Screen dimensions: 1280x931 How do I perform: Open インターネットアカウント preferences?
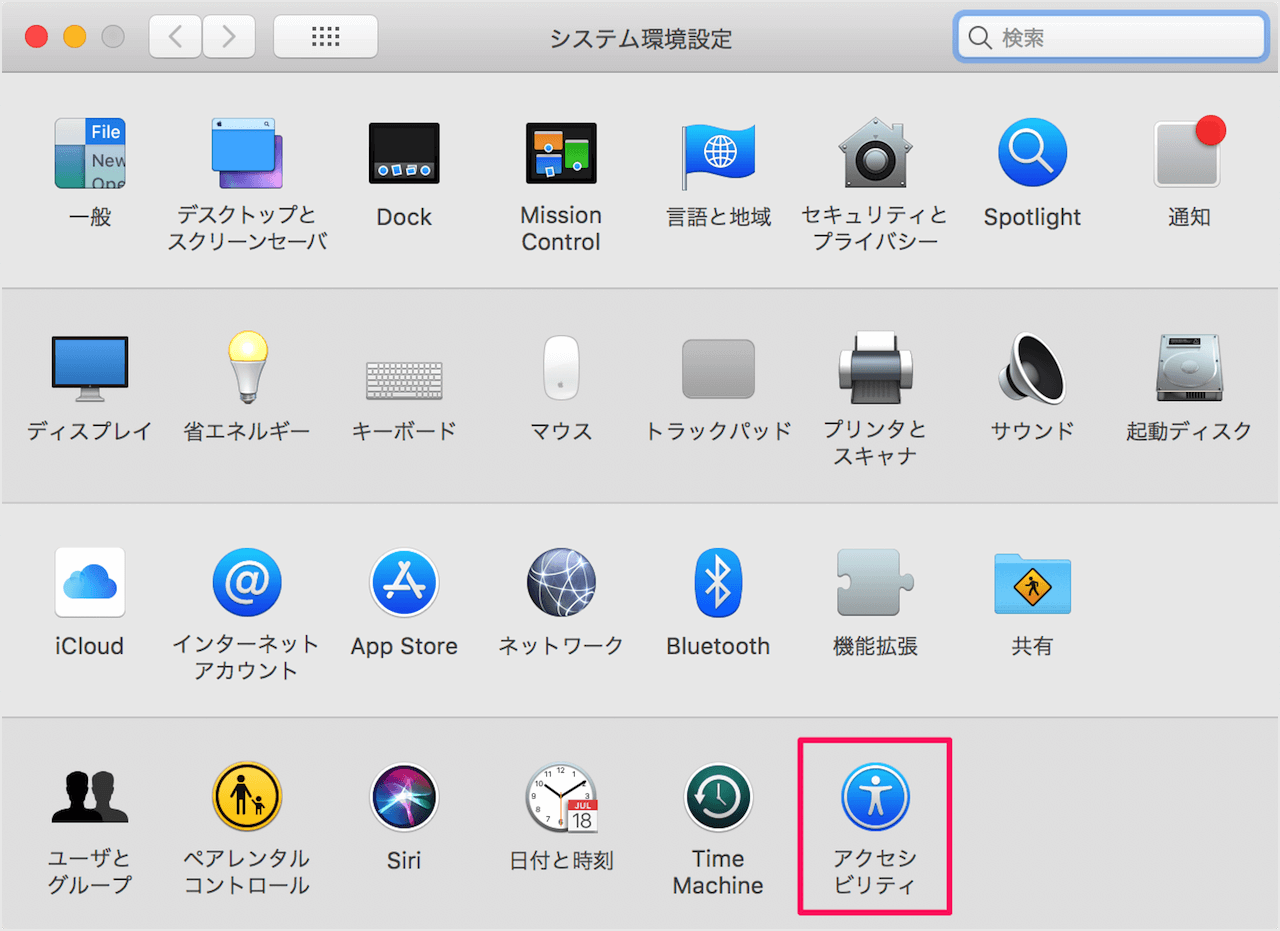tap(247, 582)
